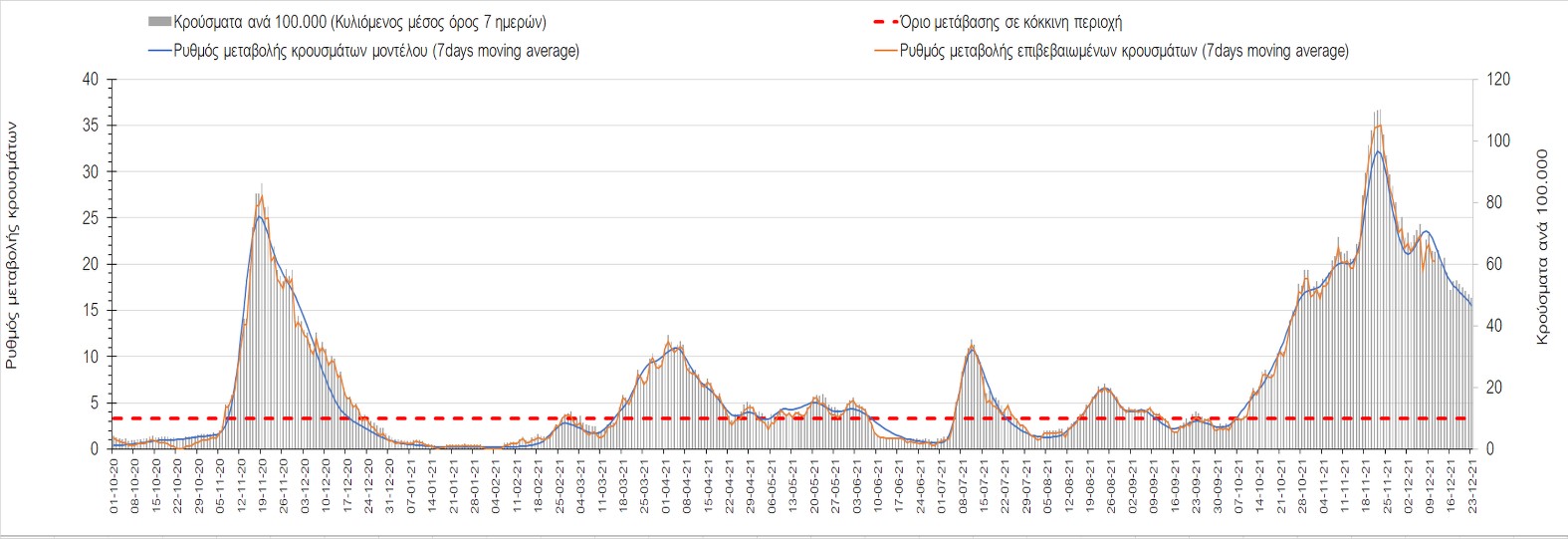The image size is (1568, 539).
Task: Click the 19-11-20 date tick label
Action: 263,486
